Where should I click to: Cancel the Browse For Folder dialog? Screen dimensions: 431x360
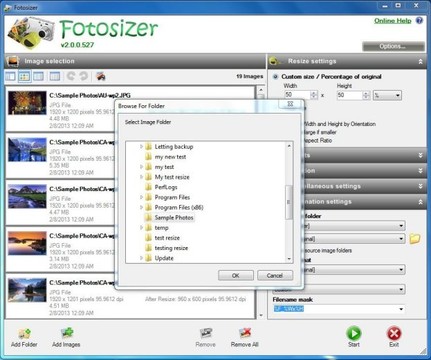tap(275, 275)
